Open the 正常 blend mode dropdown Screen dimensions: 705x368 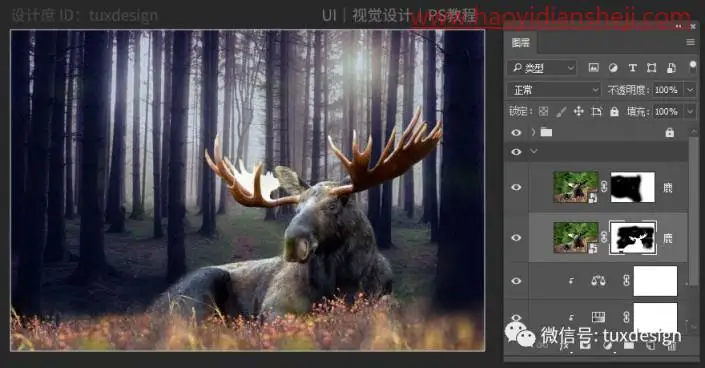click(x=554, y=90)
